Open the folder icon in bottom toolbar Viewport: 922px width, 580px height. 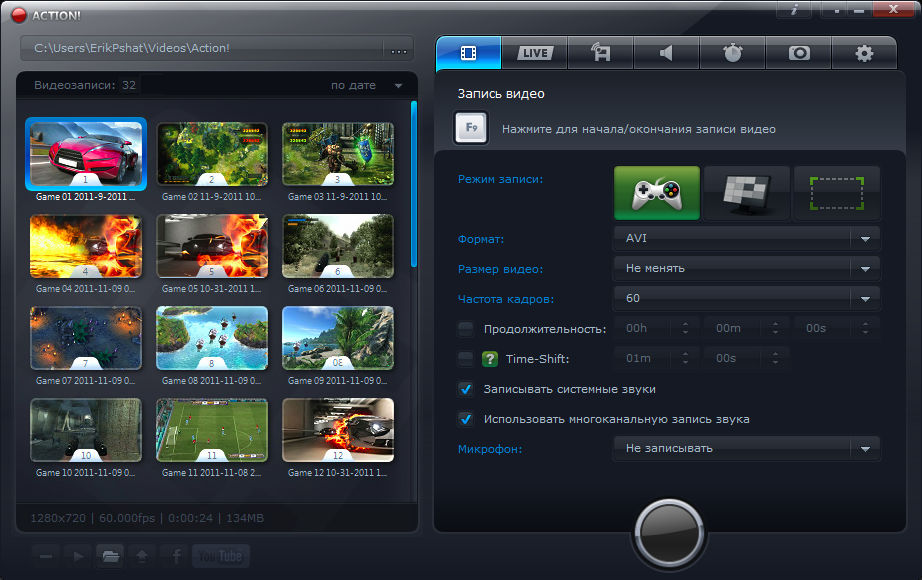point(110,556)
